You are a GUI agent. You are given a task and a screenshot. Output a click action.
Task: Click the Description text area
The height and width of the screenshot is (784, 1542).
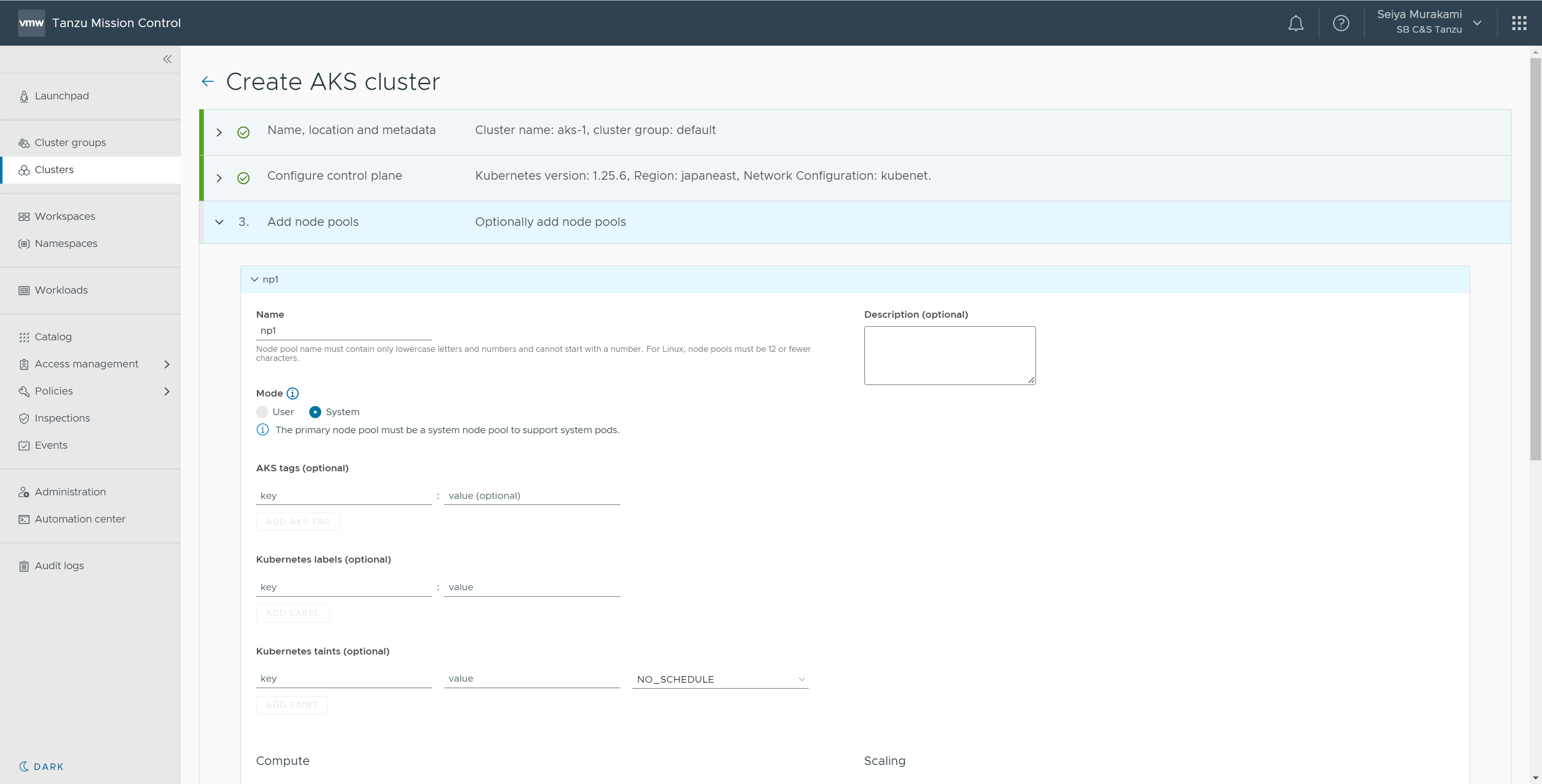[x=949, y=355]
